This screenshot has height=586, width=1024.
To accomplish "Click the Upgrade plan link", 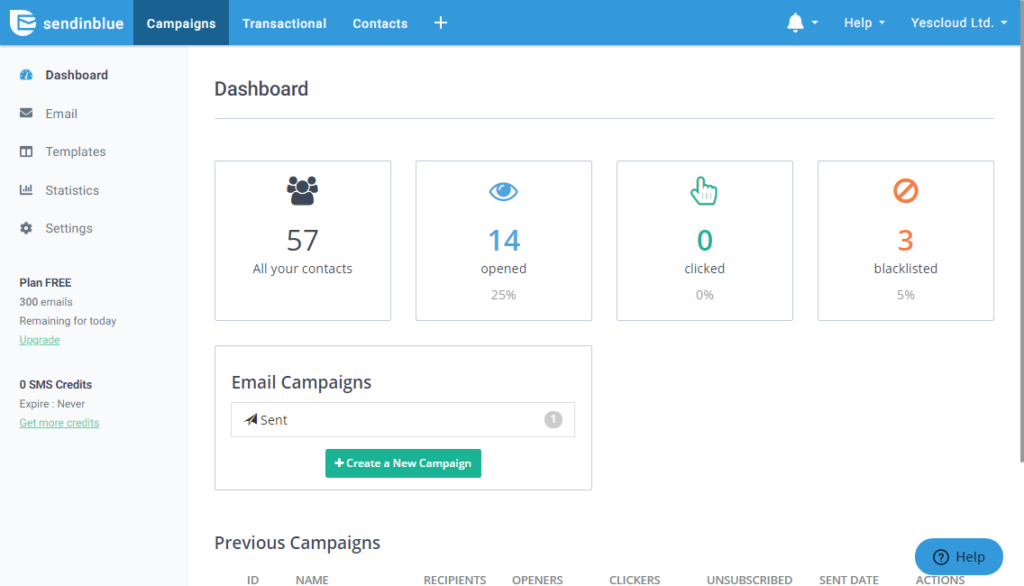I will 40,340.
